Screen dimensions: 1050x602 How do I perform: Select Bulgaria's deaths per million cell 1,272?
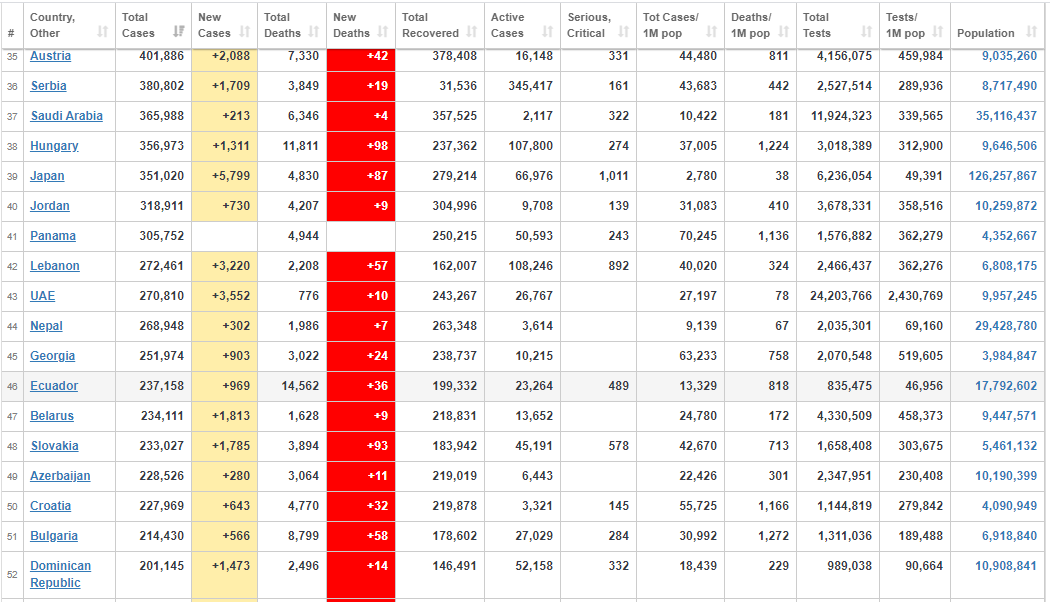(x=760, y=536)
